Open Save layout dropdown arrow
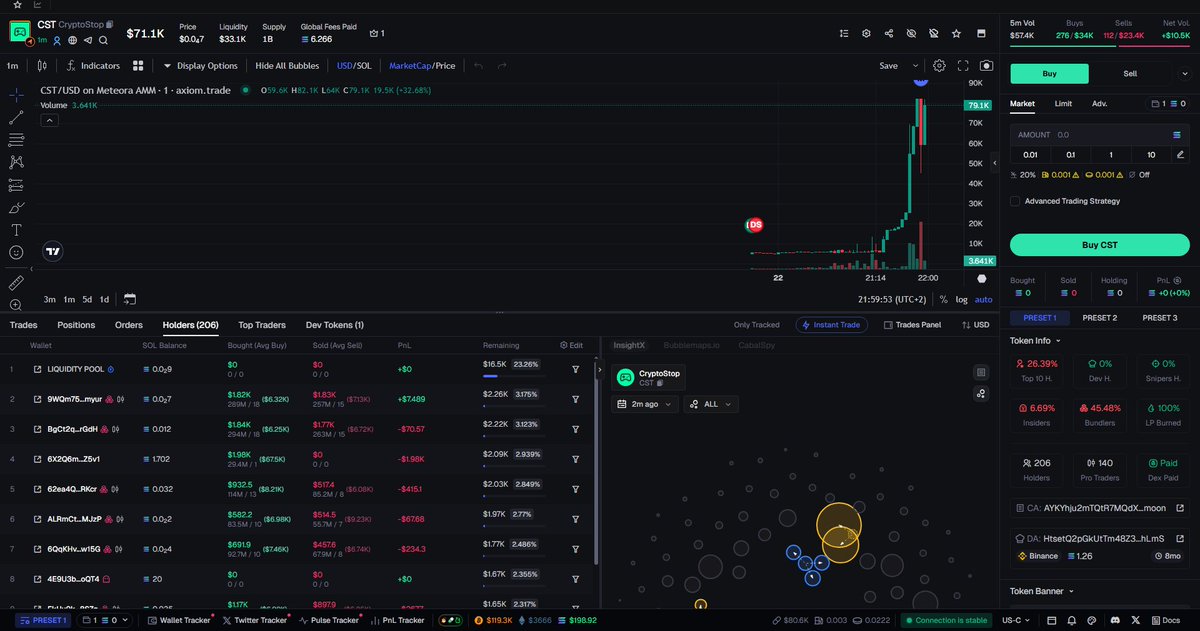 [x=914, y=66]
